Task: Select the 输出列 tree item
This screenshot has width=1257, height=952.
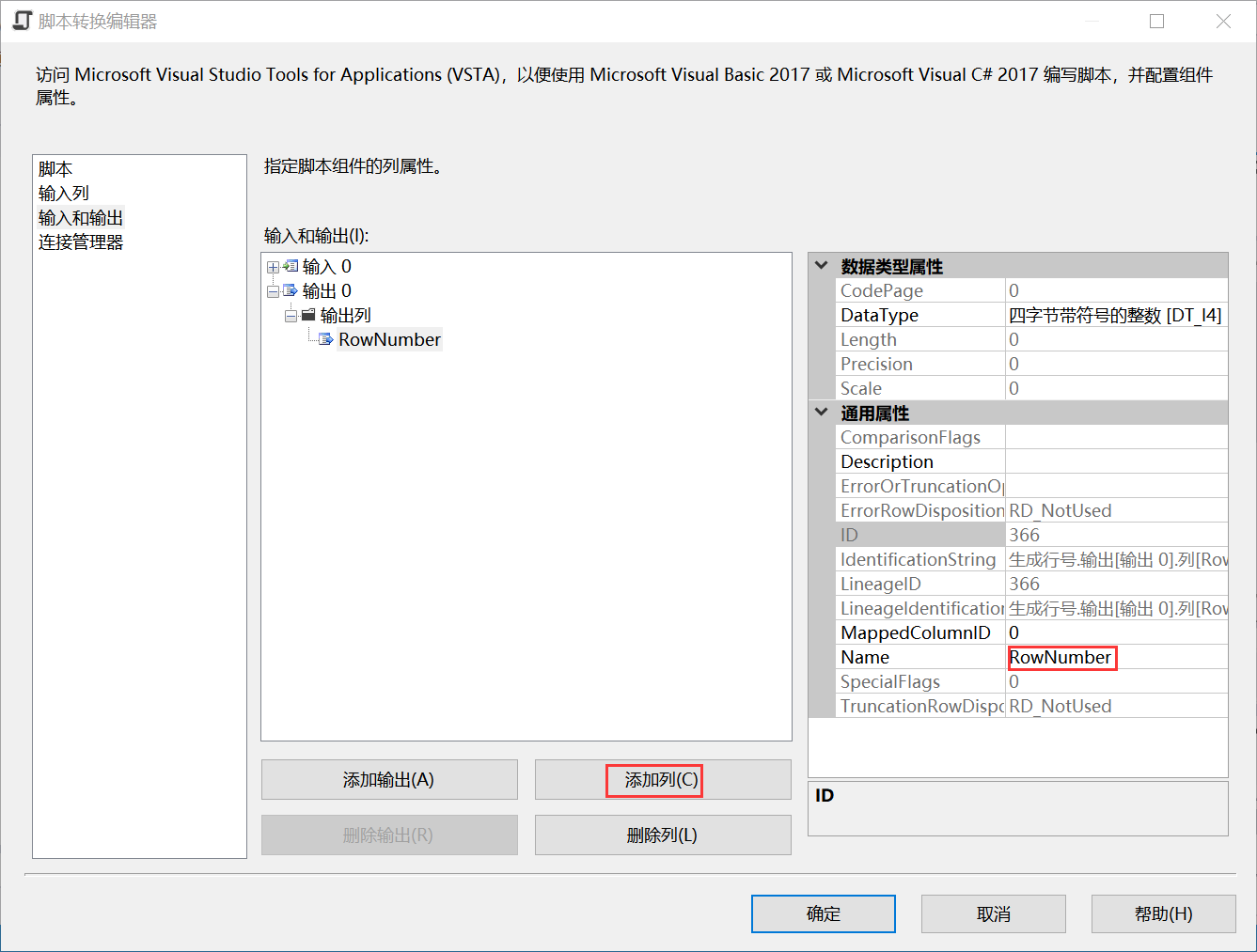Action: (346, 315)
